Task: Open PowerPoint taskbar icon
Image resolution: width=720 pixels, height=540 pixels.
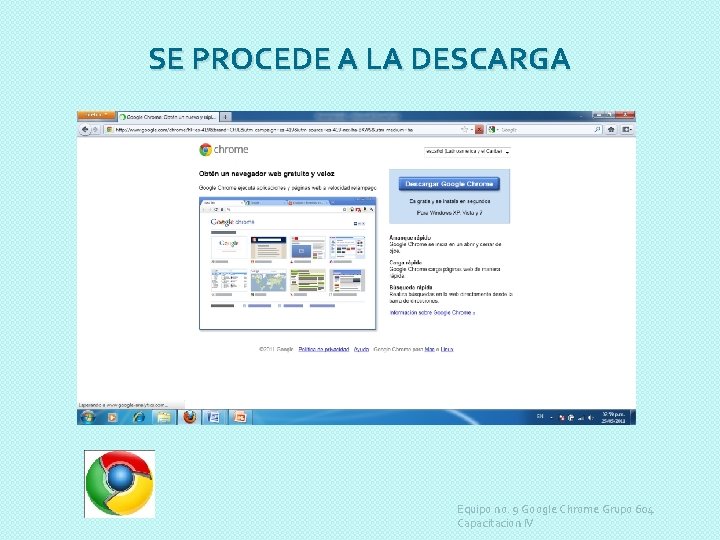Action: point(240,417)
